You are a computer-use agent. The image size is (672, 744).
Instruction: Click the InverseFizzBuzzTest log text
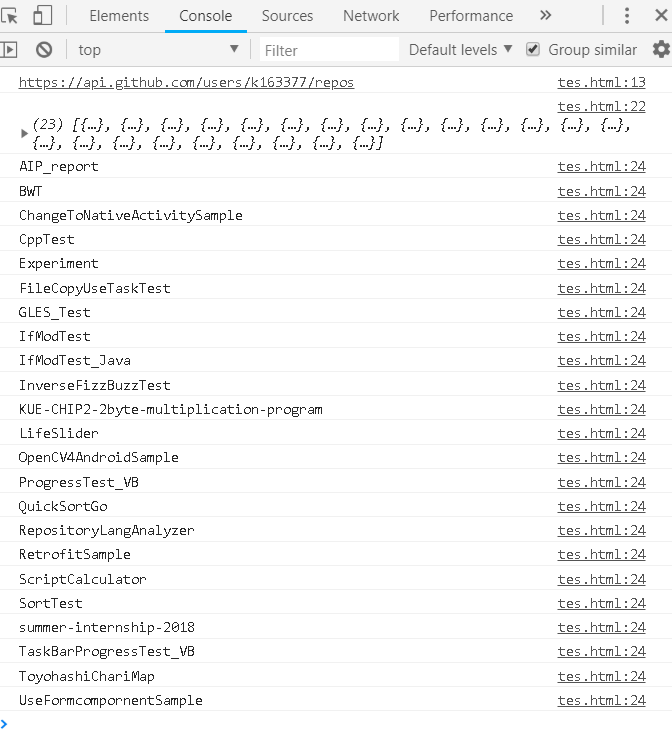point(94,385)
